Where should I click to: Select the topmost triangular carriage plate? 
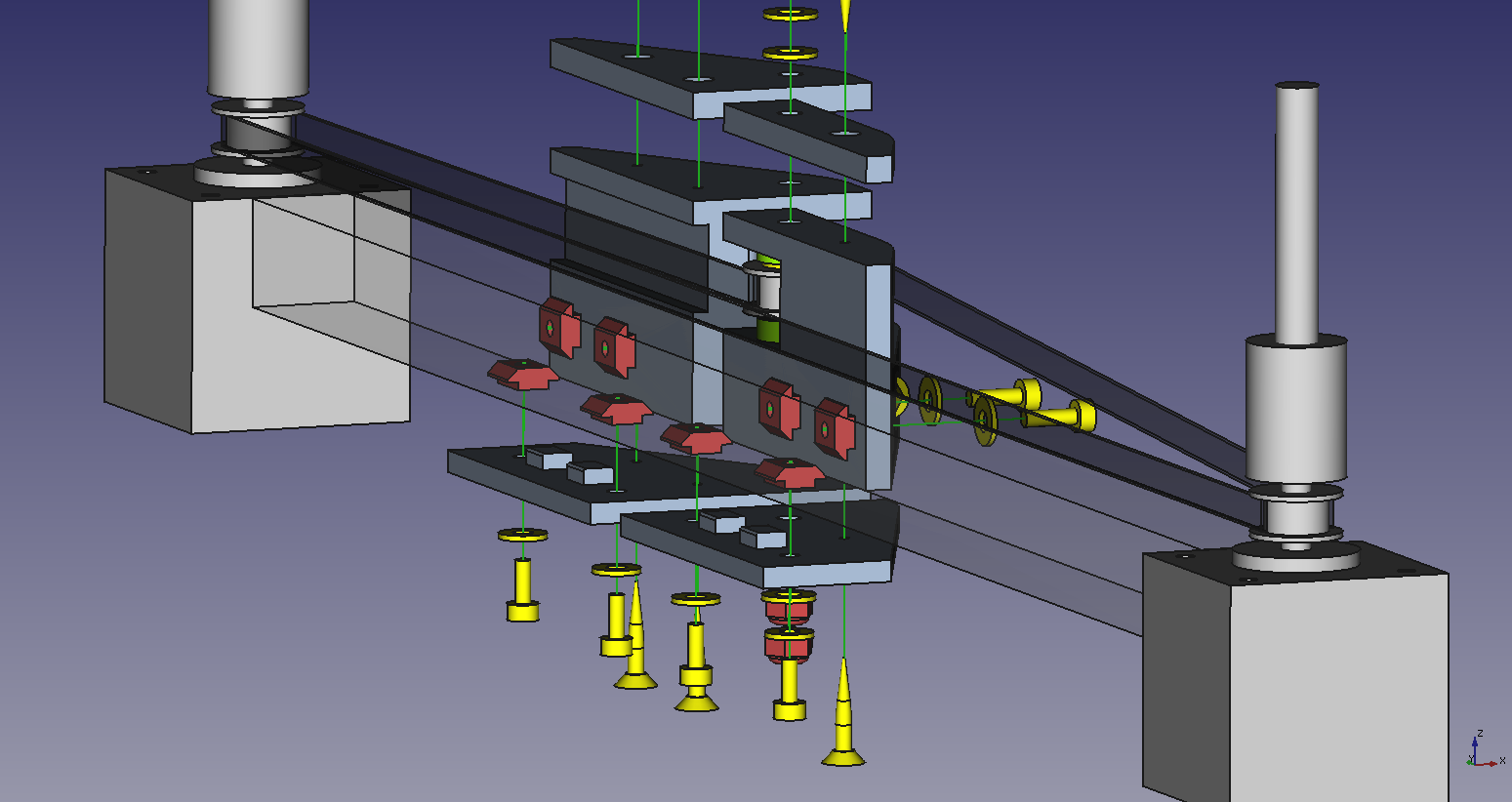coord(711,78)
